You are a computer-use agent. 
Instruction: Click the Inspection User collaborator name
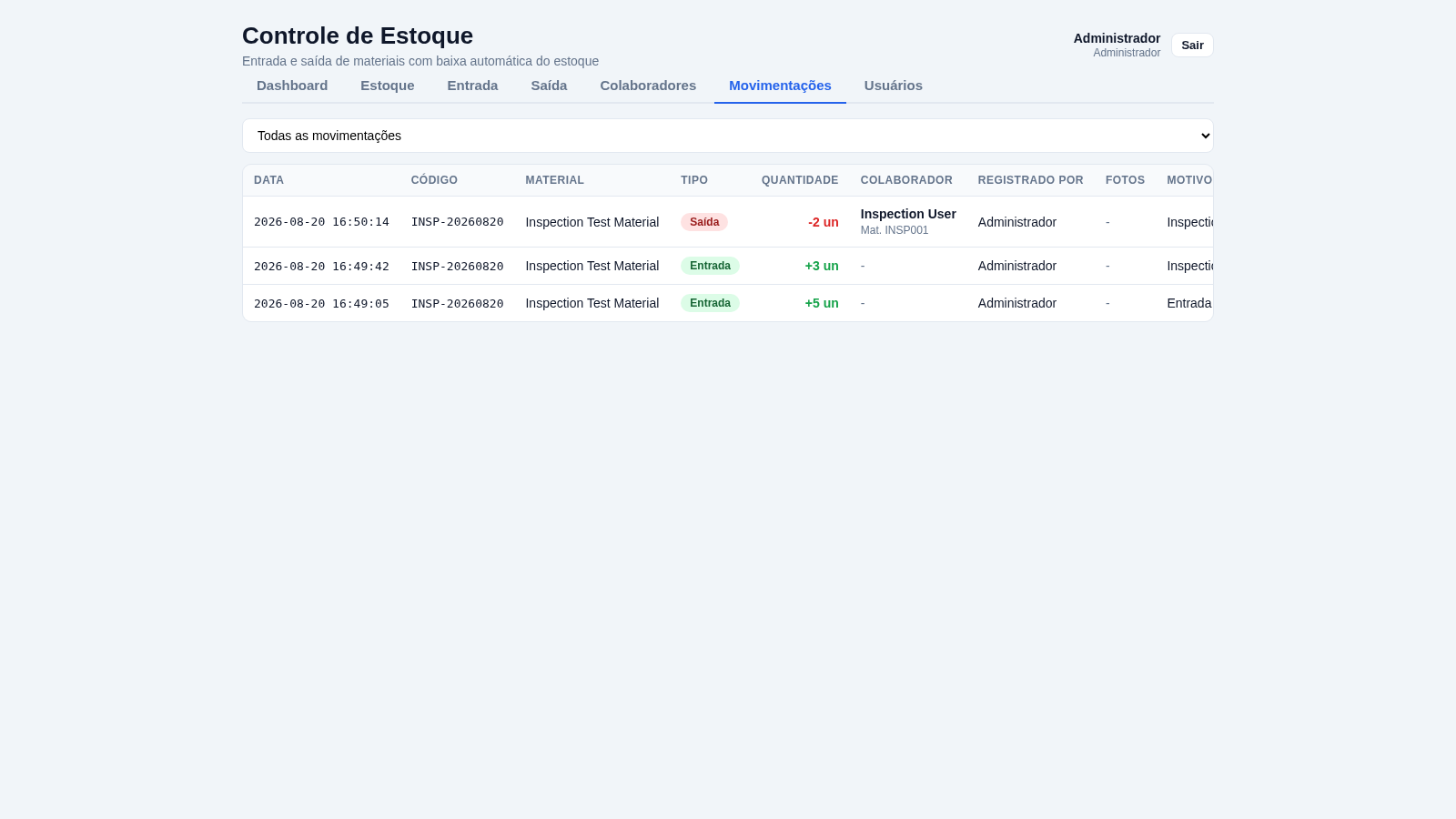908,214
